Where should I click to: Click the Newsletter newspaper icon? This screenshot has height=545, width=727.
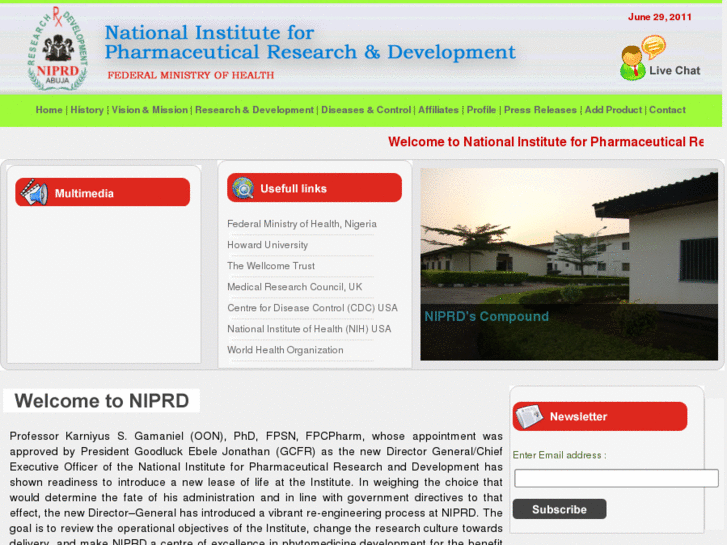pos(529,416)
